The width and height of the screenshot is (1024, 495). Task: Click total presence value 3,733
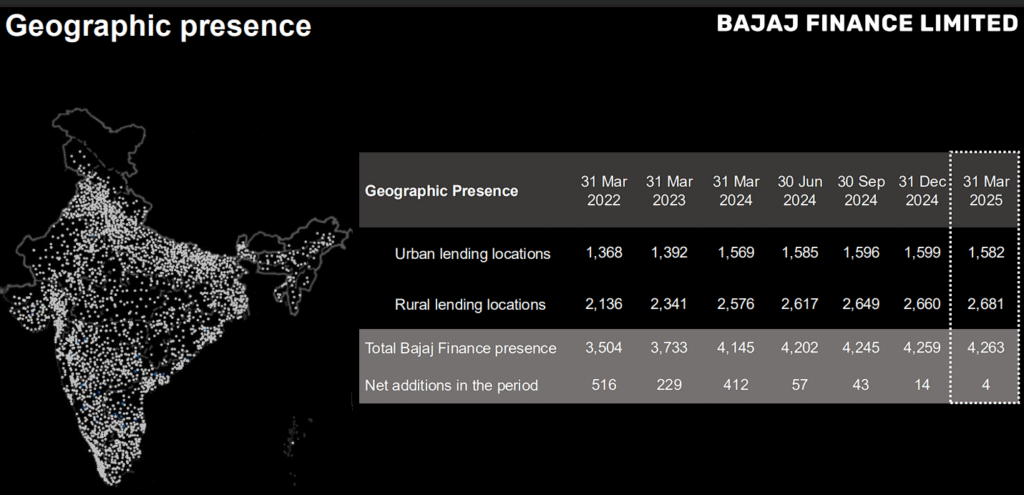669,348
